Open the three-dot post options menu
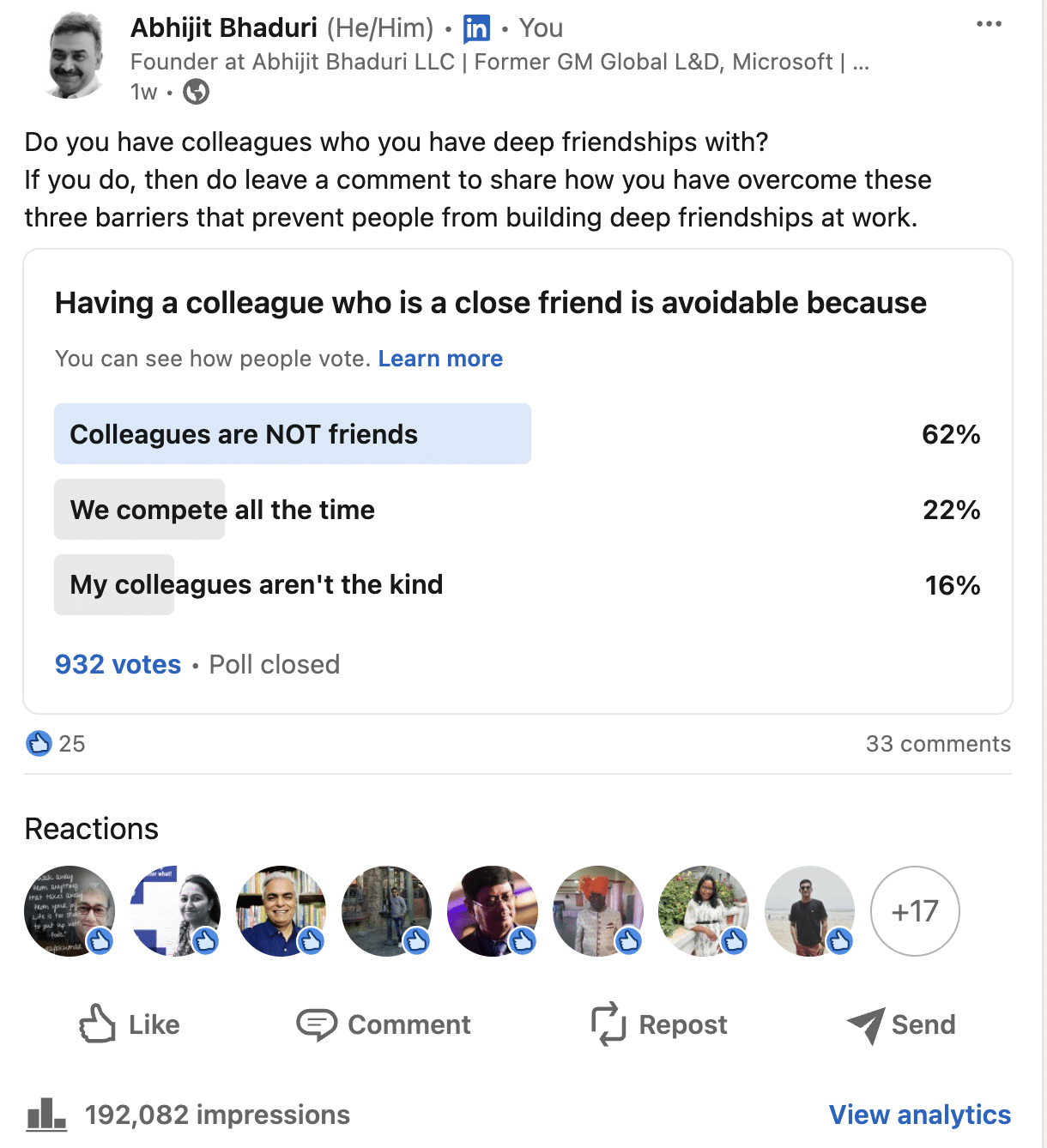The height and width of the screenshot is (1148, 1047). (x=989, y=24)
